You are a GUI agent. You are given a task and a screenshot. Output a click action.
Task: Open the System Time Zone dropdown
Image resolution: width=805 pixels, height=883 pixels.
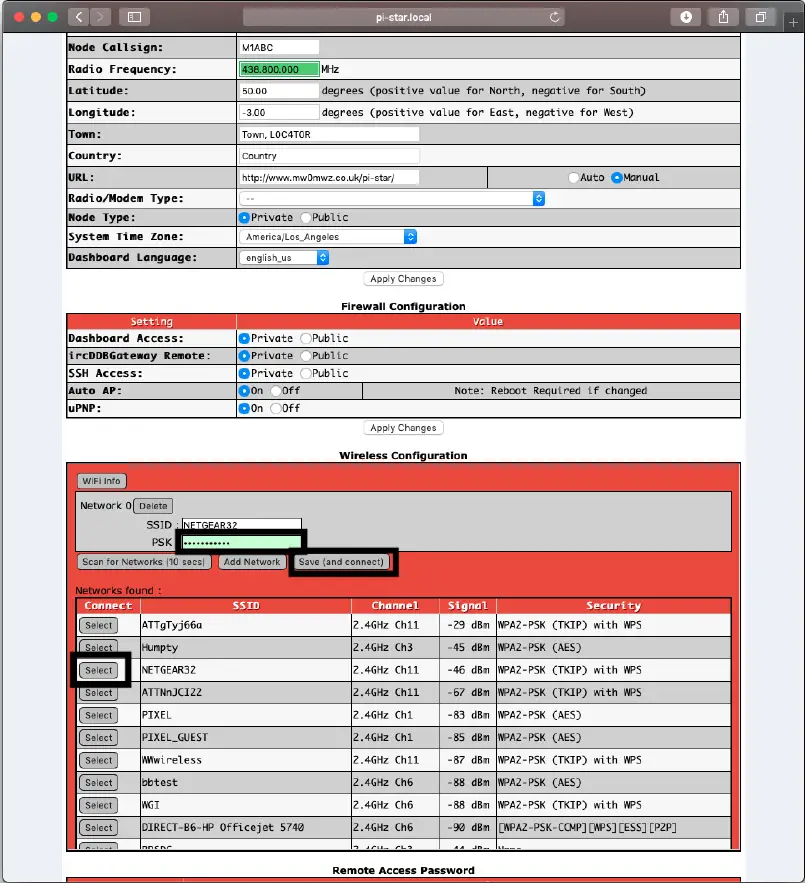pos(328,237)
